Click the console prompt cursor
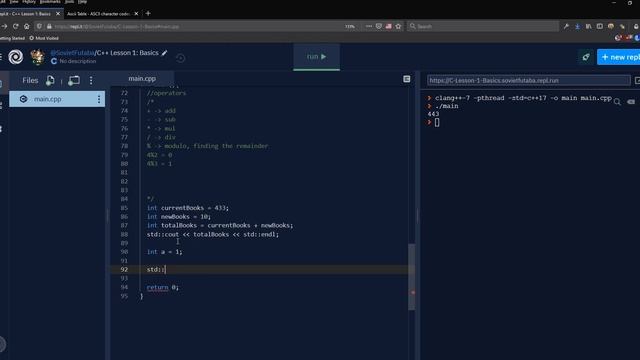 [x=437, y=122]
